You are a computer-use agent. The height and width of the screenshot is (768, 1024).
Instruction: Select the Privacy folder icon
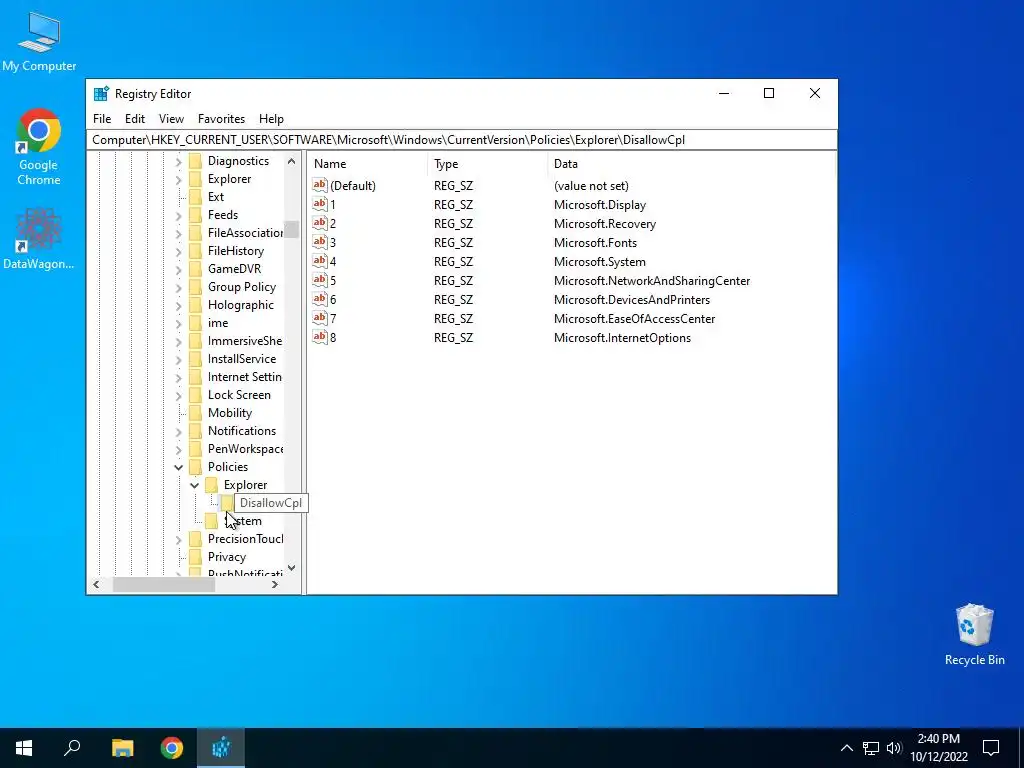coord(195,556)
